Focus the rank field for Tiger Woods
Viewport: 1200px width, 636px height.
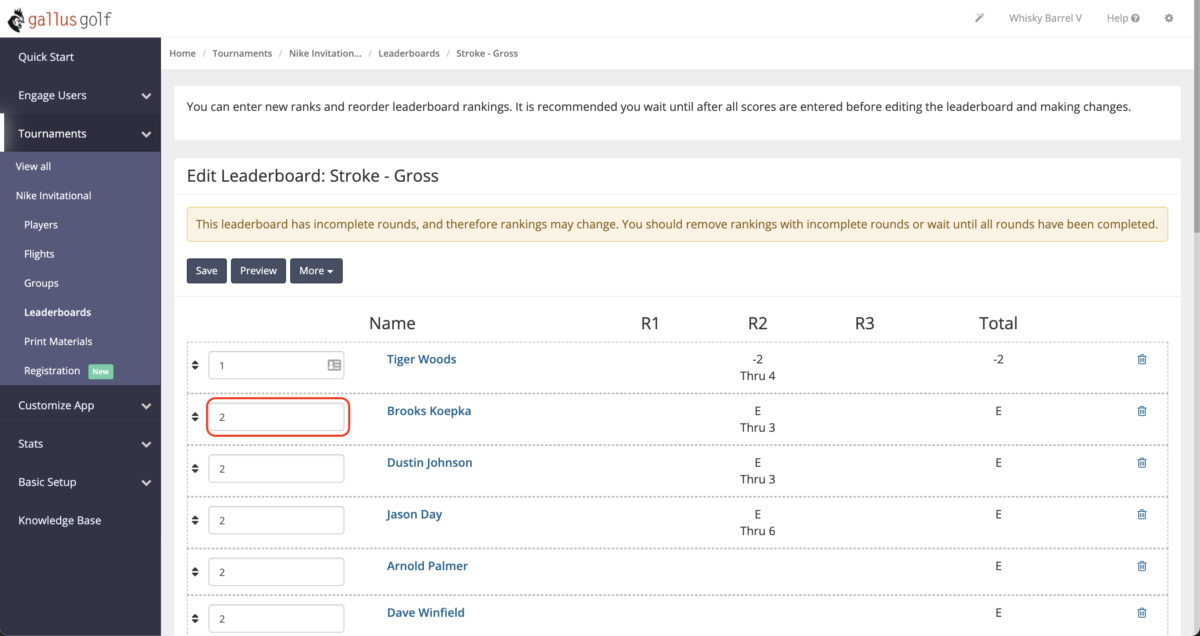pyautogui.click(x=276, y=365)
